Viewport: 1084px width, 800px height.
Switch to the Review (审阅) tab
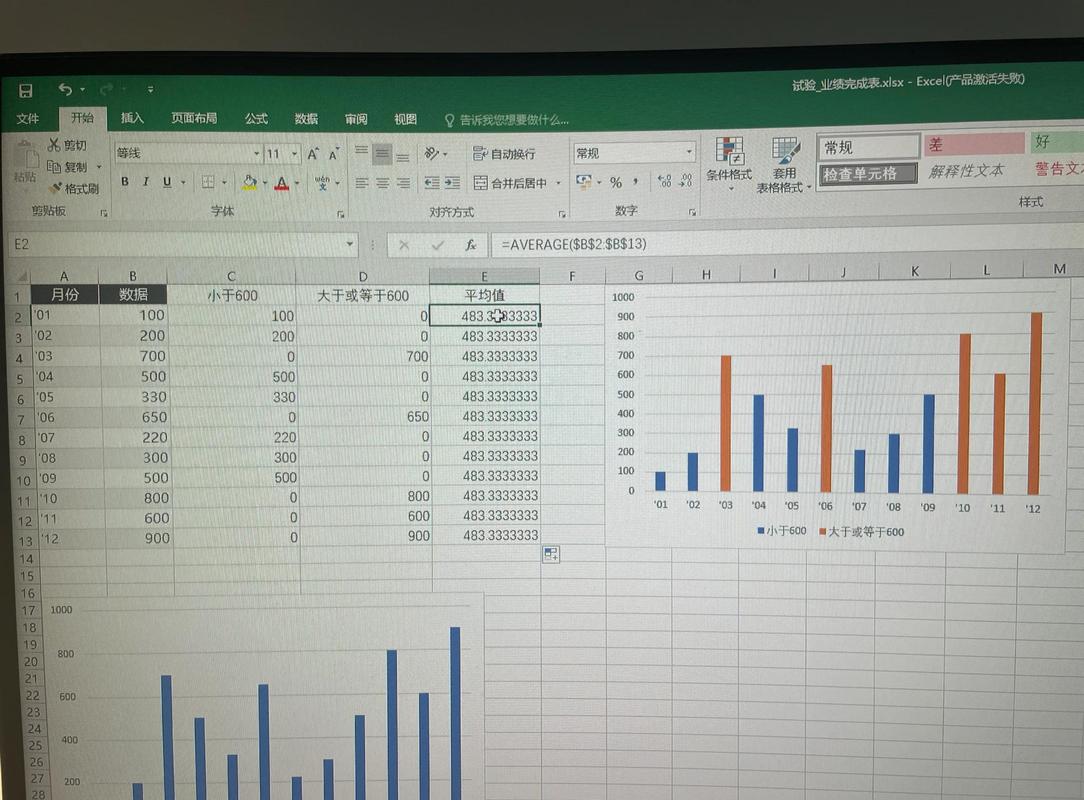click(x=356, y=119)
